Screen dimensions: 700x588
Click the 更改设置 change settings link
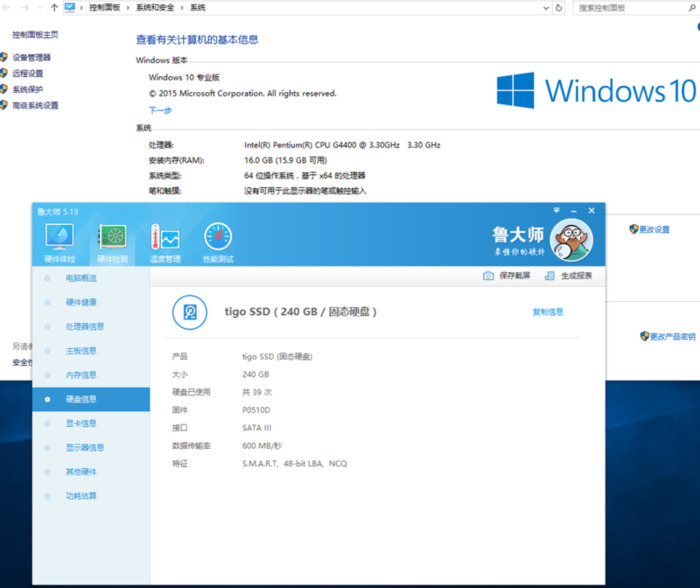[x=653, y=229]
